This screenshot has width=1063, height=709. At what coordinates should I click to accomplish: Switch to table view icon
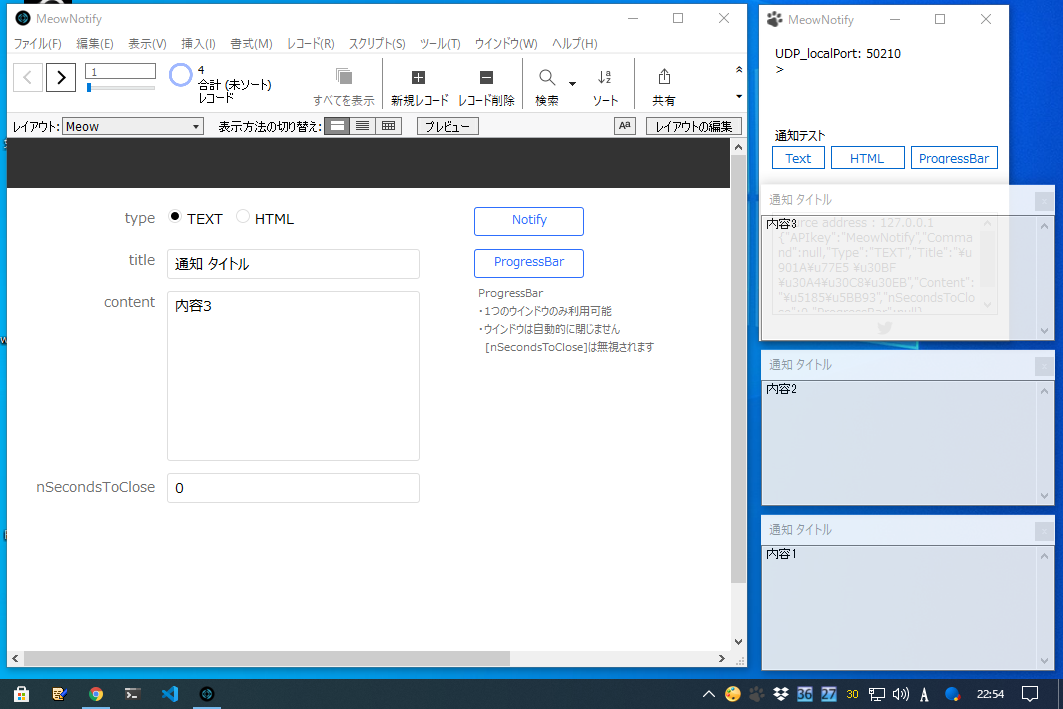[388, 126]
